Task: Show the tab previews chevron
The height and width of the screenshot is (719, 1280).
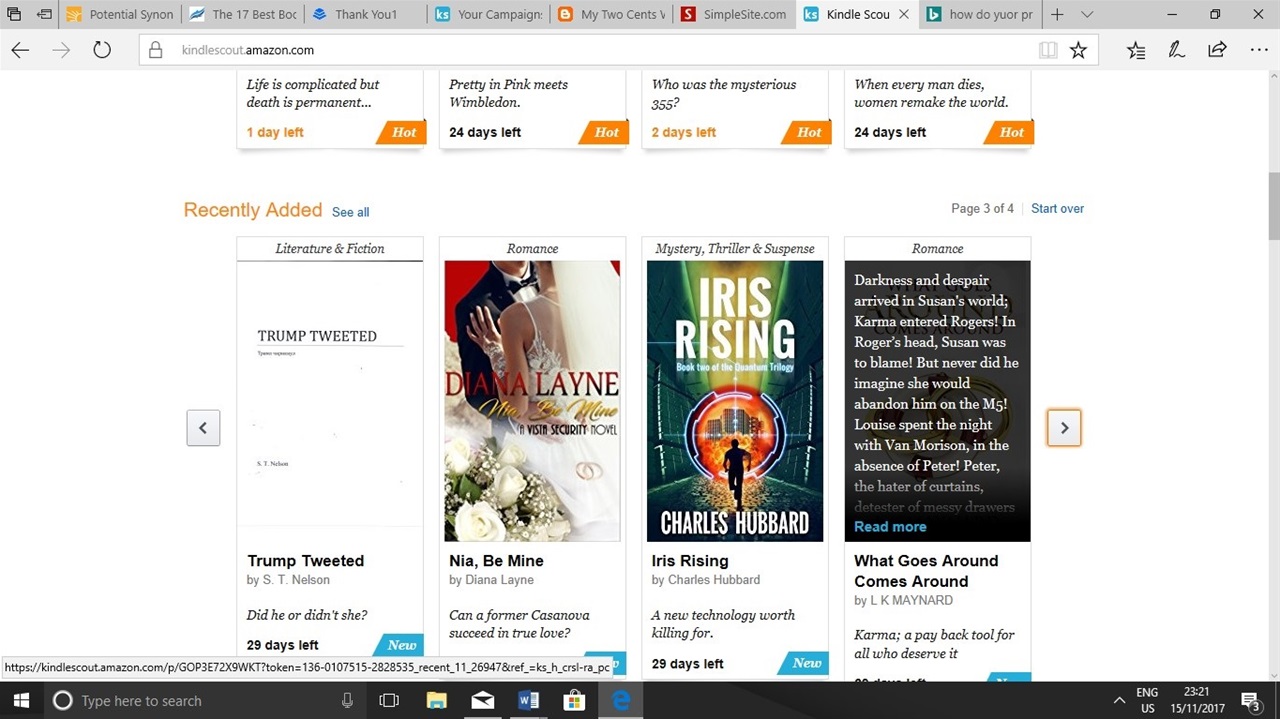Action: point(1087,14)
